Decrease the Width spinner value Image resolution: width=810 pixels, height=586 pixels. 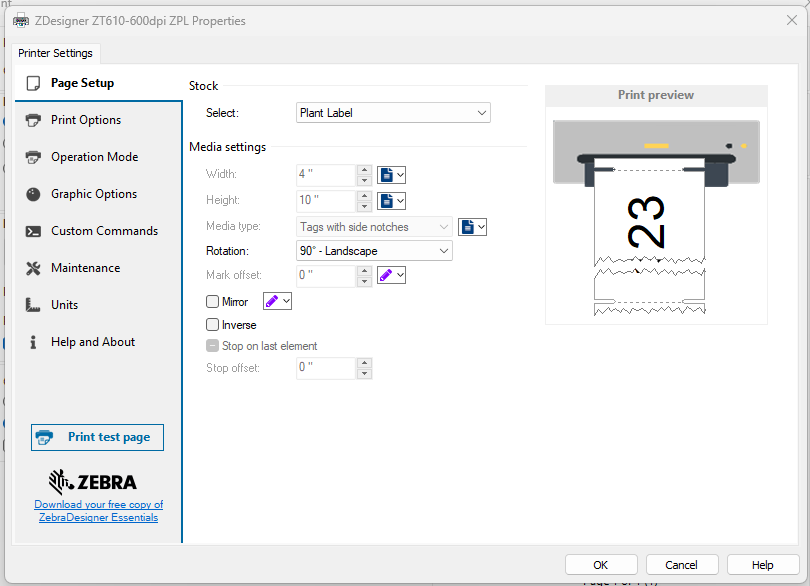coord(365,180)
